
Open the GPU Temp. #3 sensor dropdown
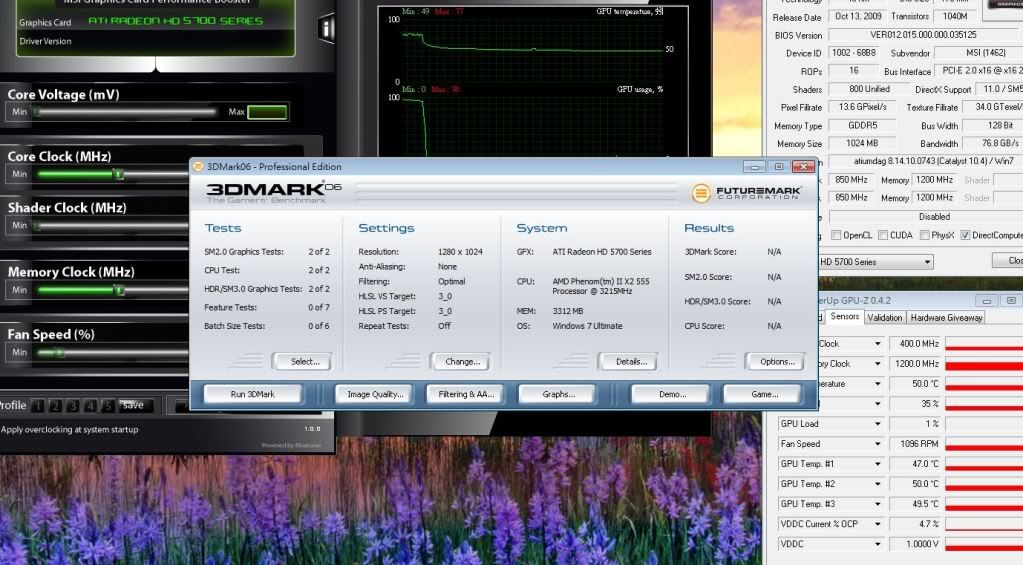(878, 504)
